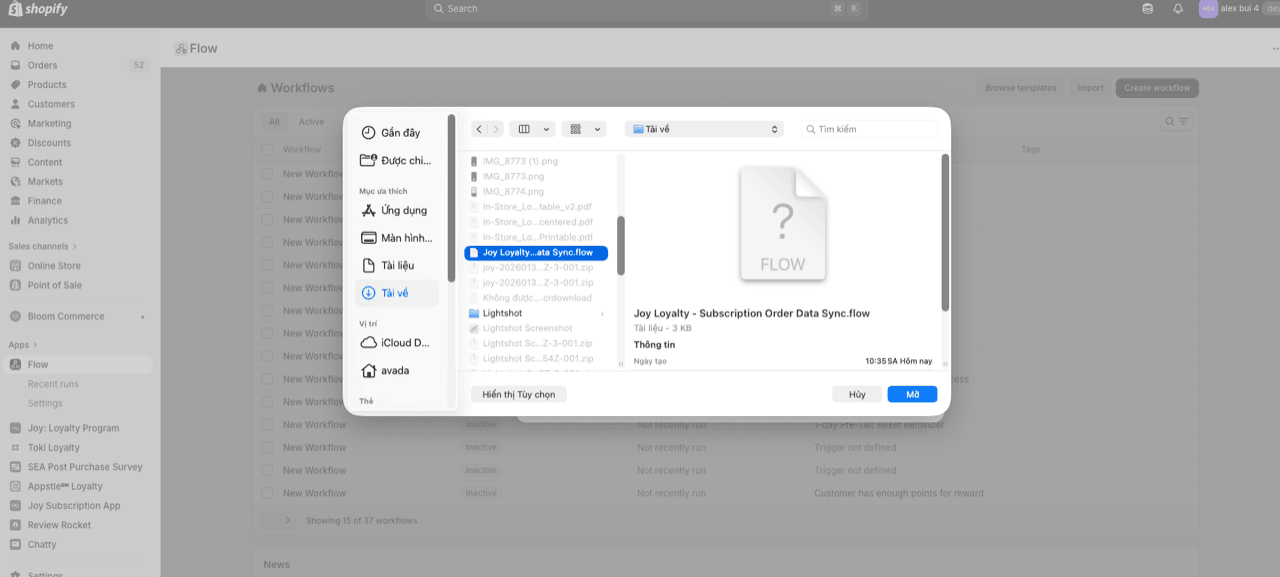1280x577 pixels.
Task: Open iCloud D... location in sidebar
Action: pyautogui.click(x=397, y=342)
